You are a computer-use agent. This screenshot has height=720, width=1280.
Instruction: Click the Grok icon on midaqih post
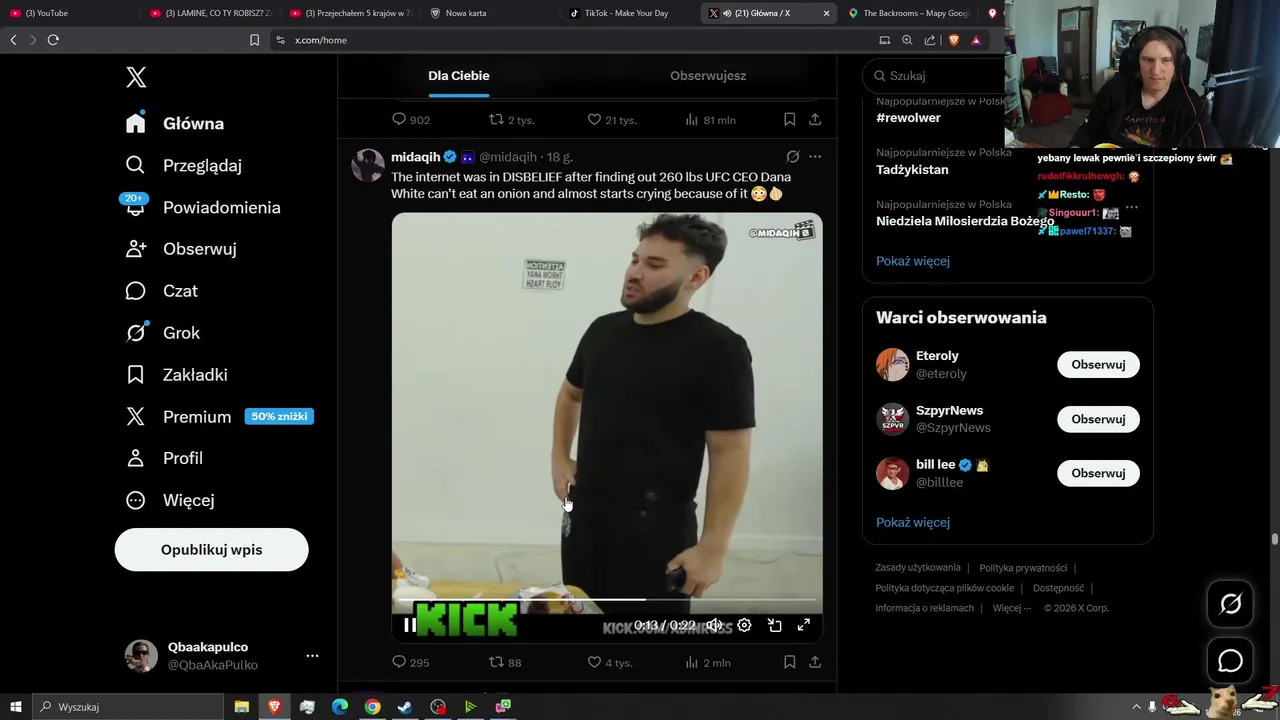pyautogui.click(x=793, y=157)
